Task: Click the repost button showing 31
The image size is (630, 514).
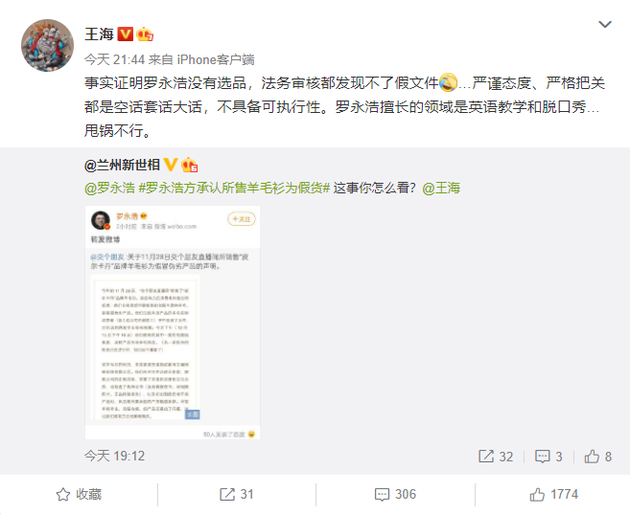Action: tap(236, 494)
